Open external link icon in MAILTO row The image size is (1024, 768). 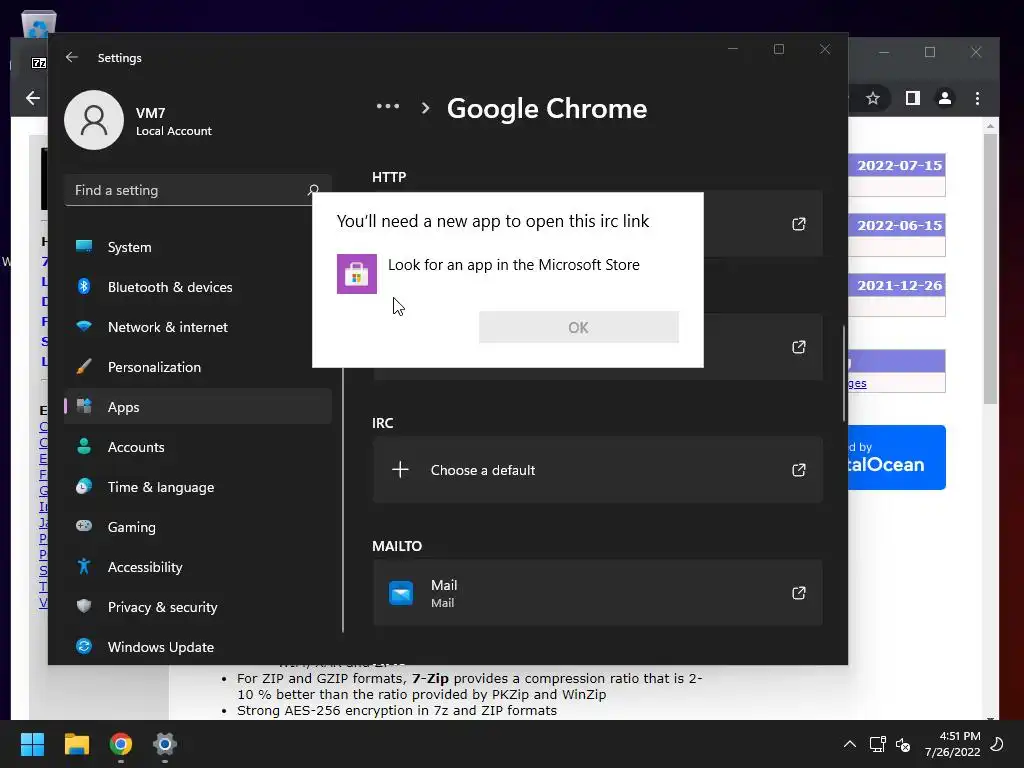tap(799, 592)
